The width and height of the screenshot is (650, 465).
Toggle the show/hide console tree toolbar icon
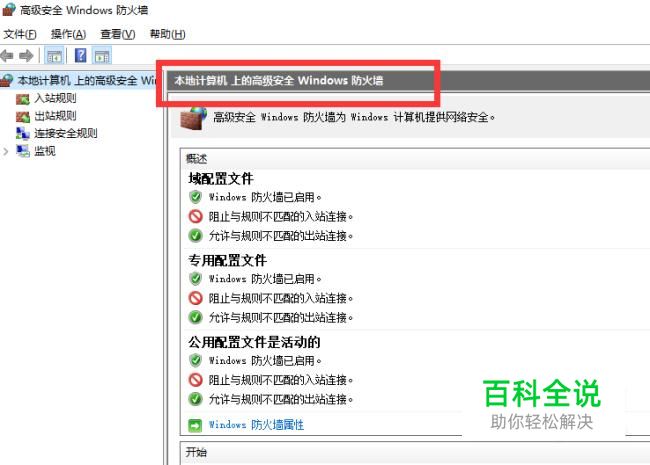point(54,56)
